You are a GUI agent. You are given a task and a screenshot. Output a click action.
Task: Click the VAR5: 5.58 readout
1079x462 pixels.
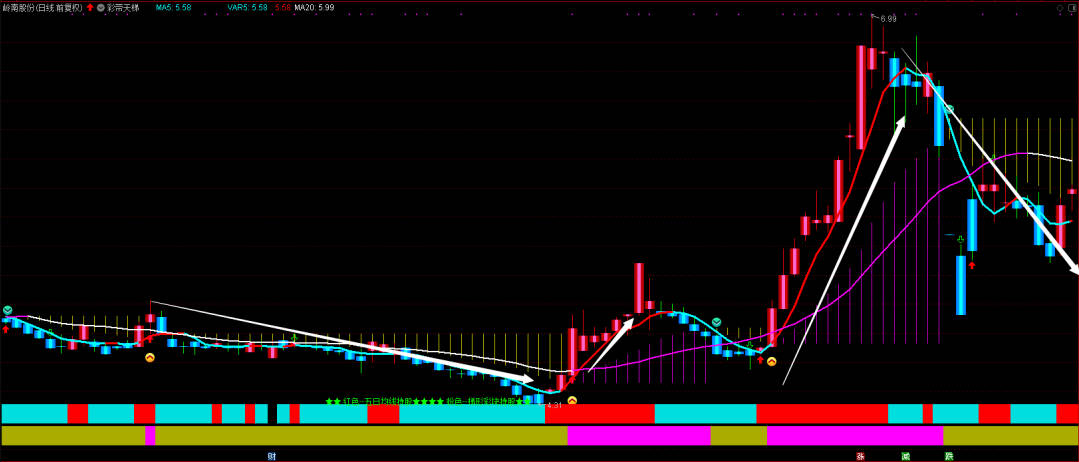pyautogui.click(x=248, y=7)
